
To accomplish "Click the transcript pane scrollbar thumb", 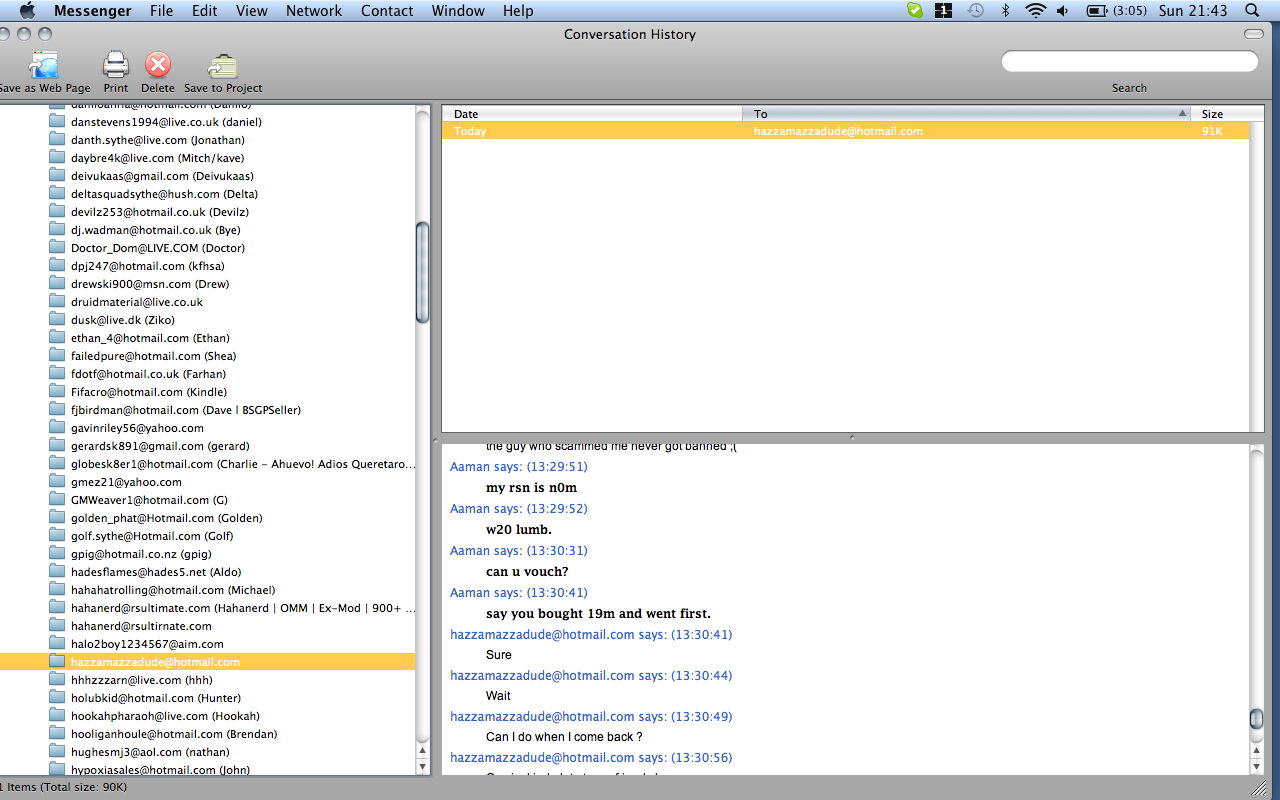I will (x=1256, y=718).
